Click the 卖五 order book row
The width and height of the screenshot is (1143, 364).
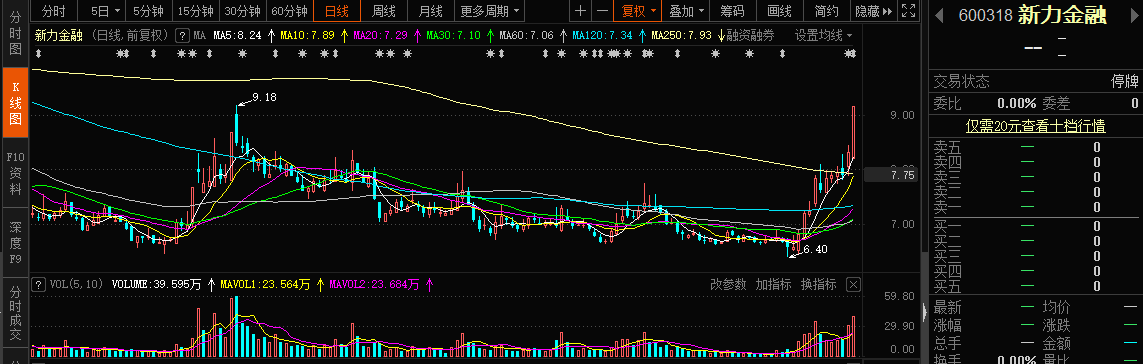[1036, 147]
